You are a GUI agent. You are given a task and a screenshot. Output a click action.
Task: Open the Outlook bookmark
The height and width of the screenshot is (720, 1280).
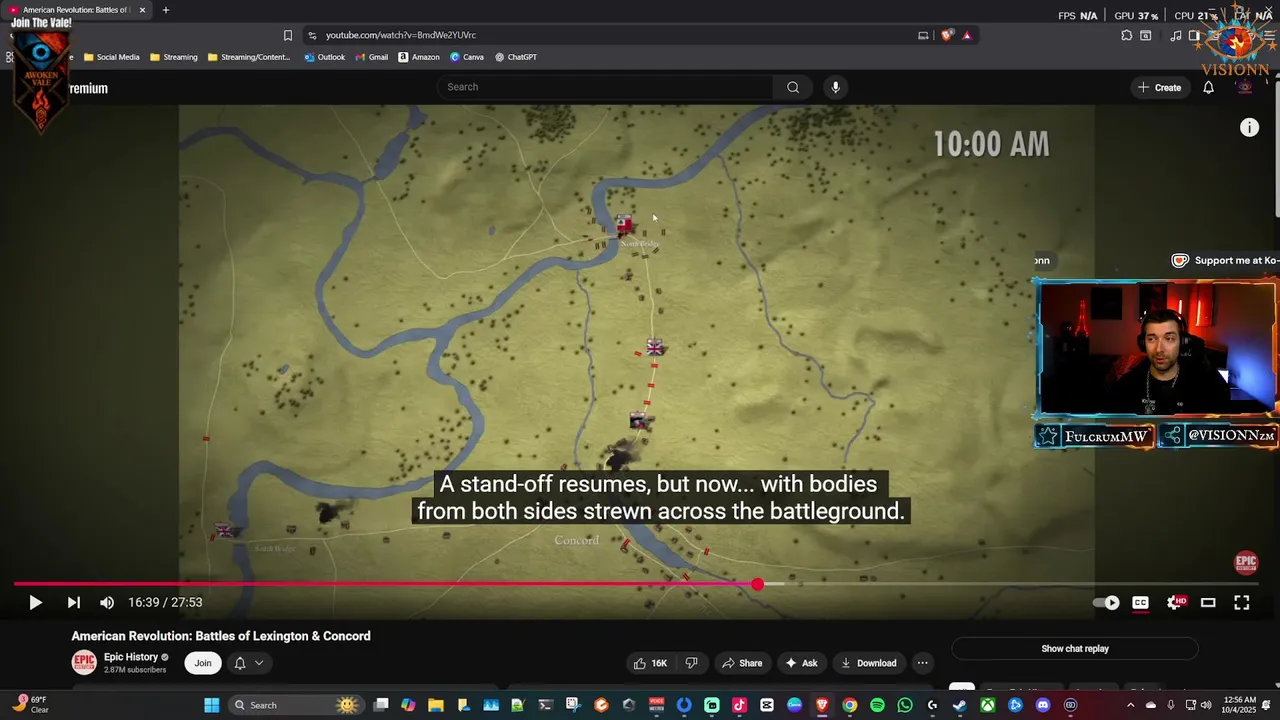click(325, 57)
